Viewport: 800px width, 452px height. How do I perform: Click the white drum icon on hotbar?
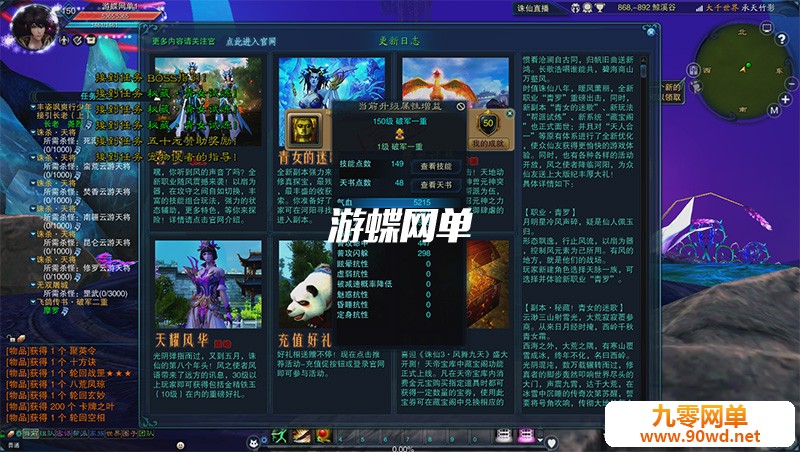[504, 436]
